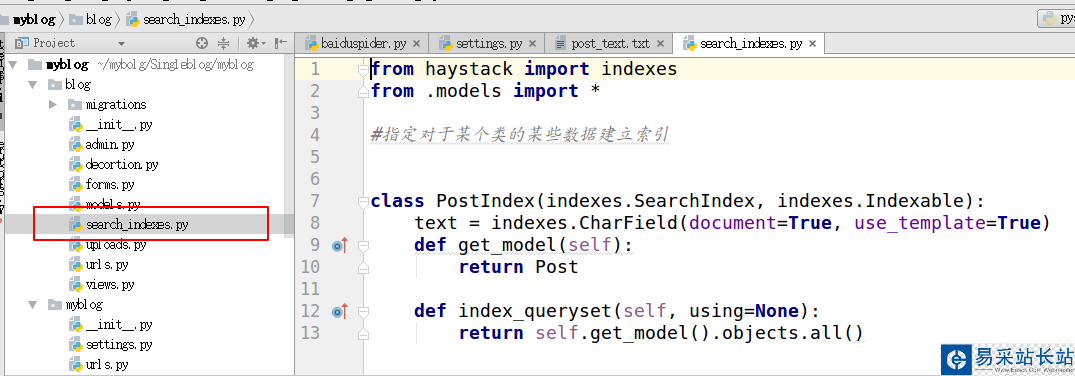
Task: Place cursor on the word haystack
Action: click(469, 69)
